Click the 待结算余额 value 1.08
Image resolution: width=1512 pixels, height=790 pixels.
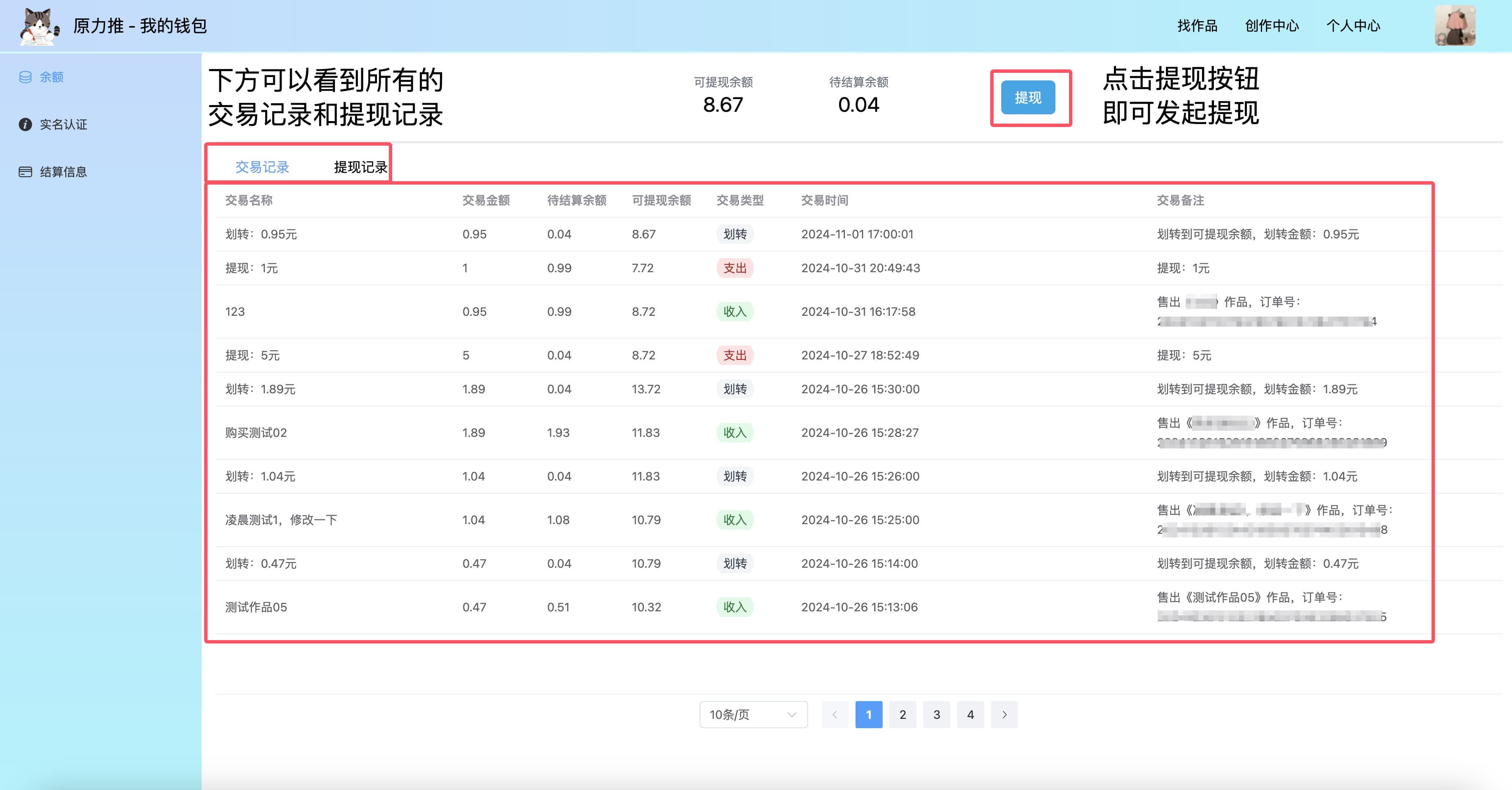pos(558,520)
